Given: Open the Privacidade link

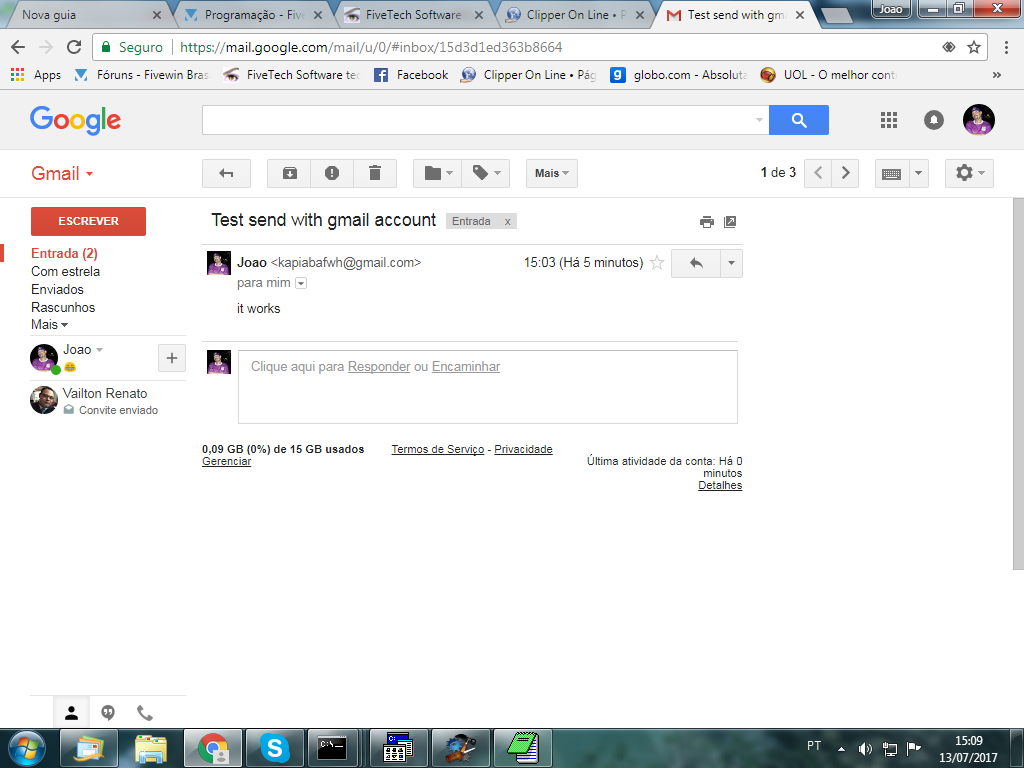Looking at the screenshot, I should (523, 449).
